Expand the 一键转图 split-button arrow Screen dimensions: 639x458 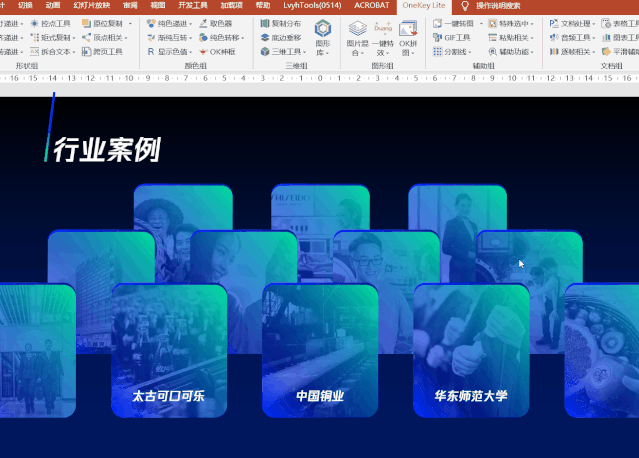coord(481,24)
